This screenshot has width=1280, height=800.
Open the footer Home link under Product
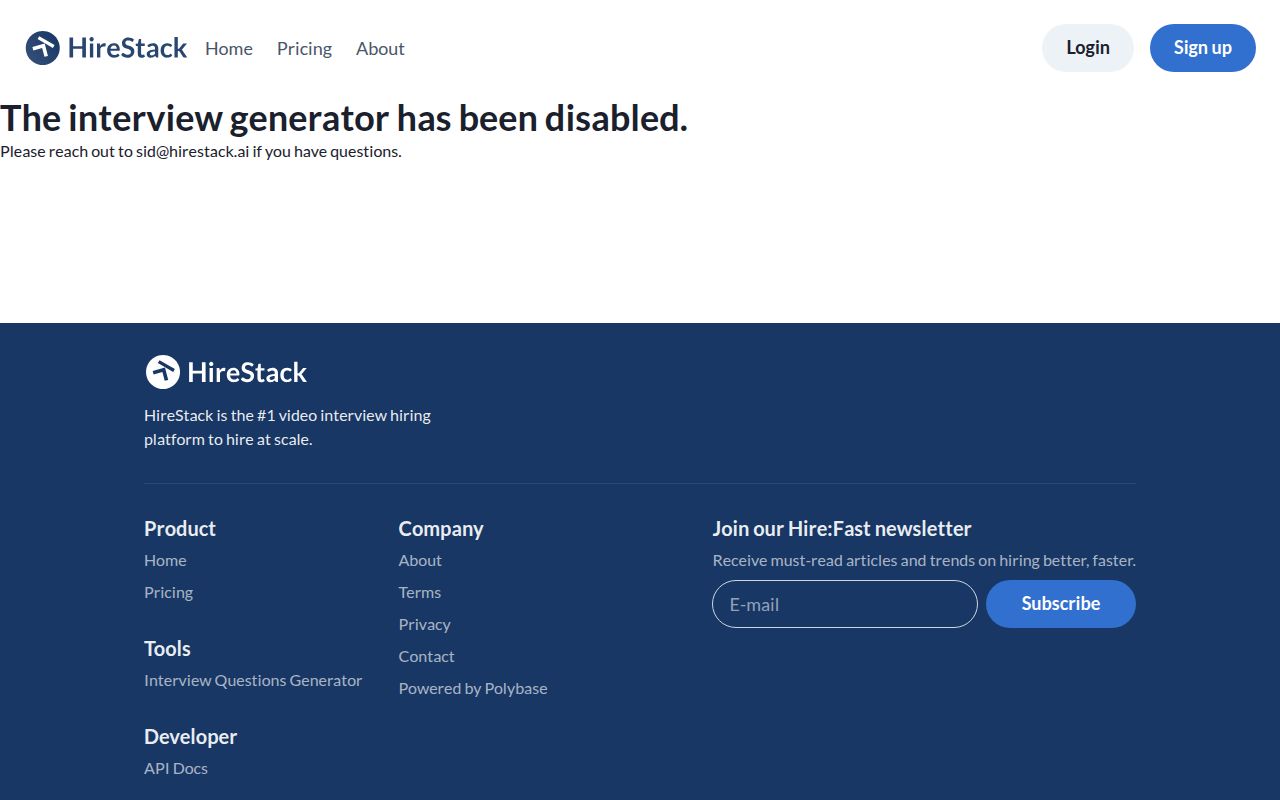(165, 560)
